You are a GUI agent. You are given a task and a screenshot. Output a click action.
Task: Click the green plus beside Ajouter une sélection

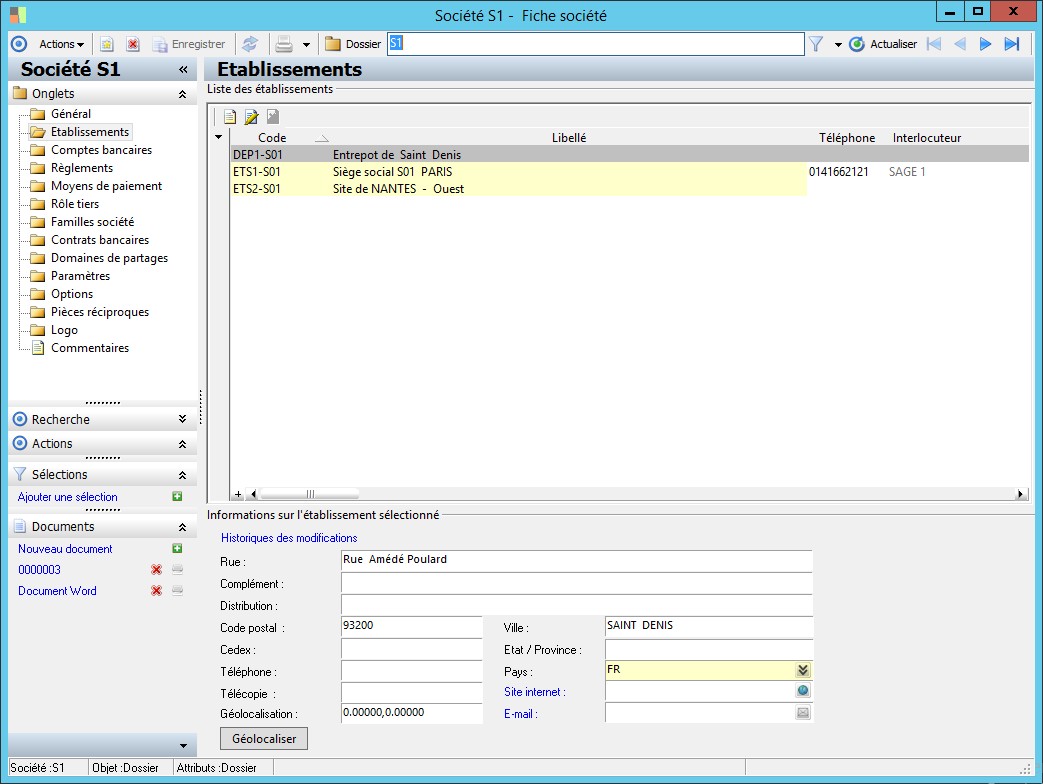click(177, 497)
